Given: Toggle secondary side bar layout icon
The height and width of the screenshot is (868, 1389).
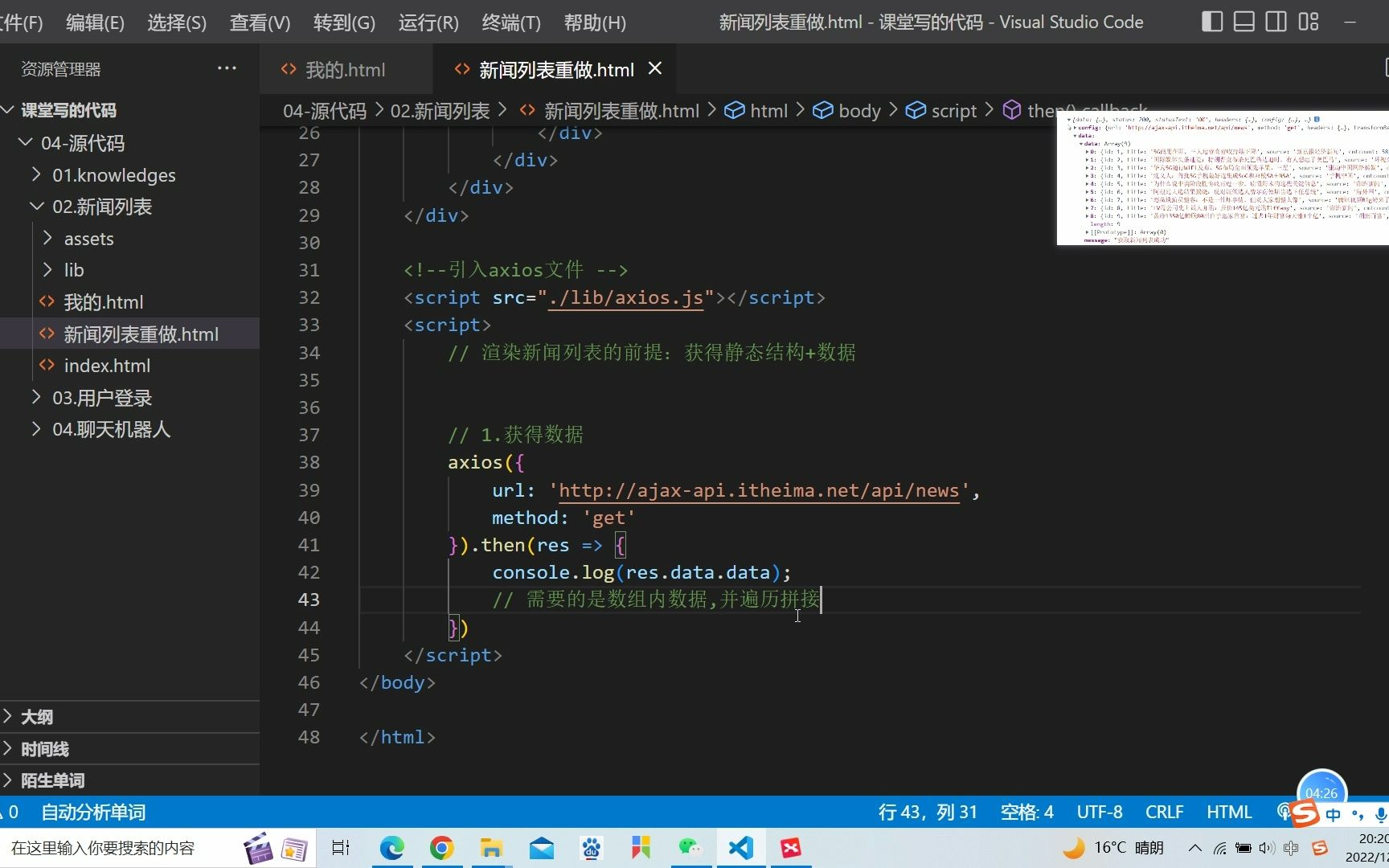Looking at the screenshot, I should click(1276, 22).
